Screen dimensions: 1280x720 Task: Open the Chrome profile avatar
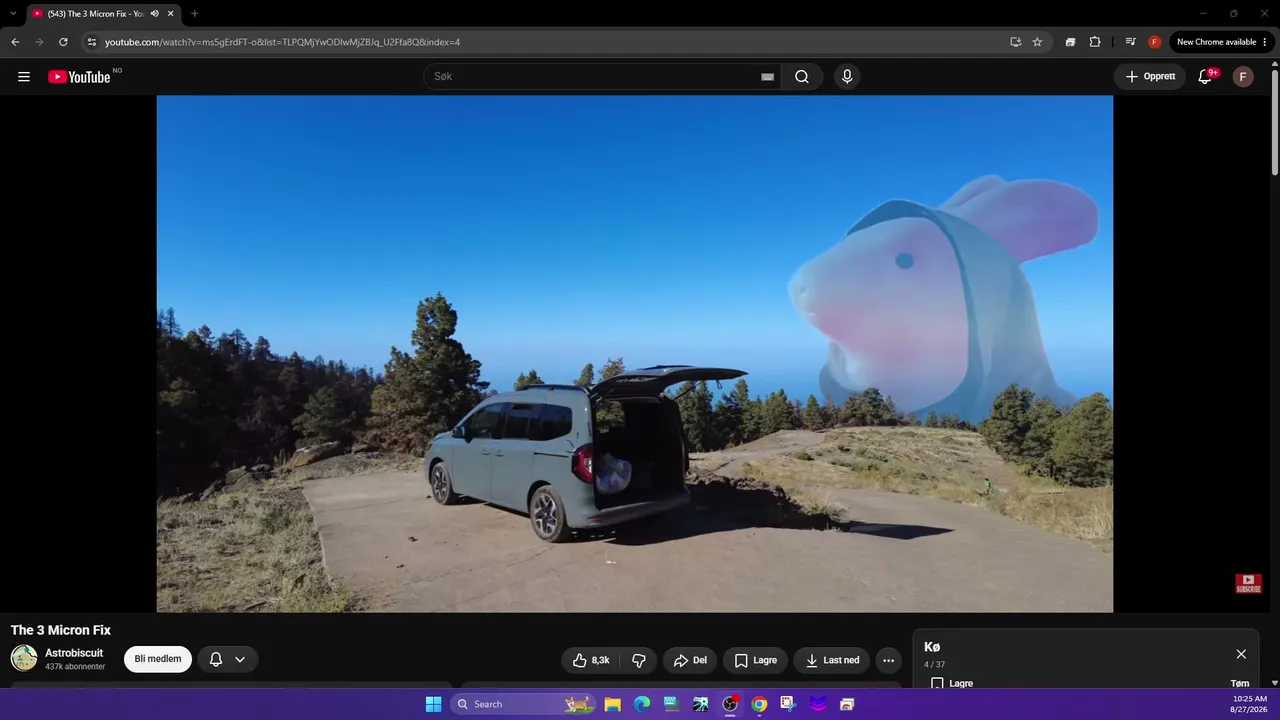1155,42
